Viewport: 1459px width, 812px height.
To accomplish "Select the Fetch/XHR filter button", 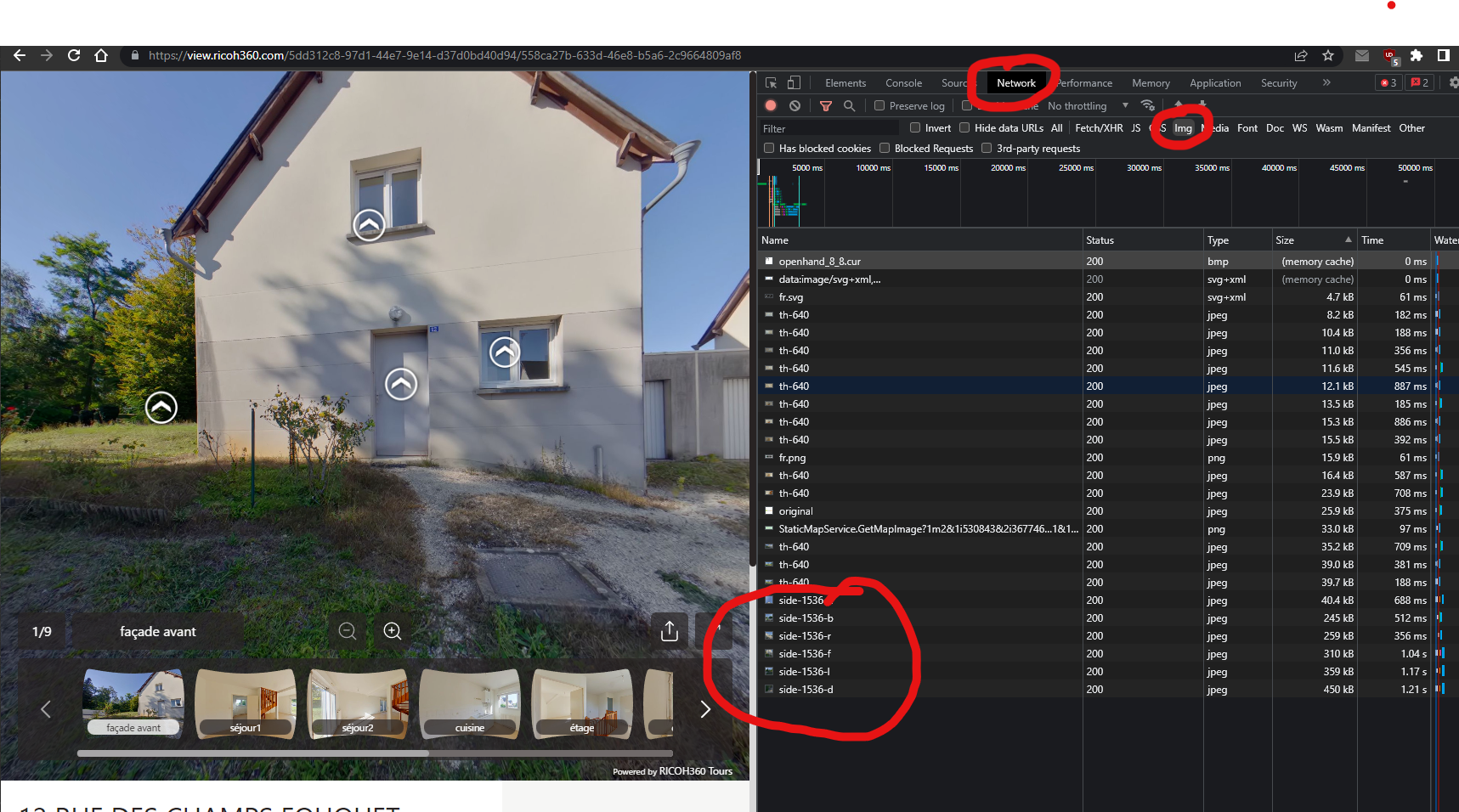I will [1098, 128].
